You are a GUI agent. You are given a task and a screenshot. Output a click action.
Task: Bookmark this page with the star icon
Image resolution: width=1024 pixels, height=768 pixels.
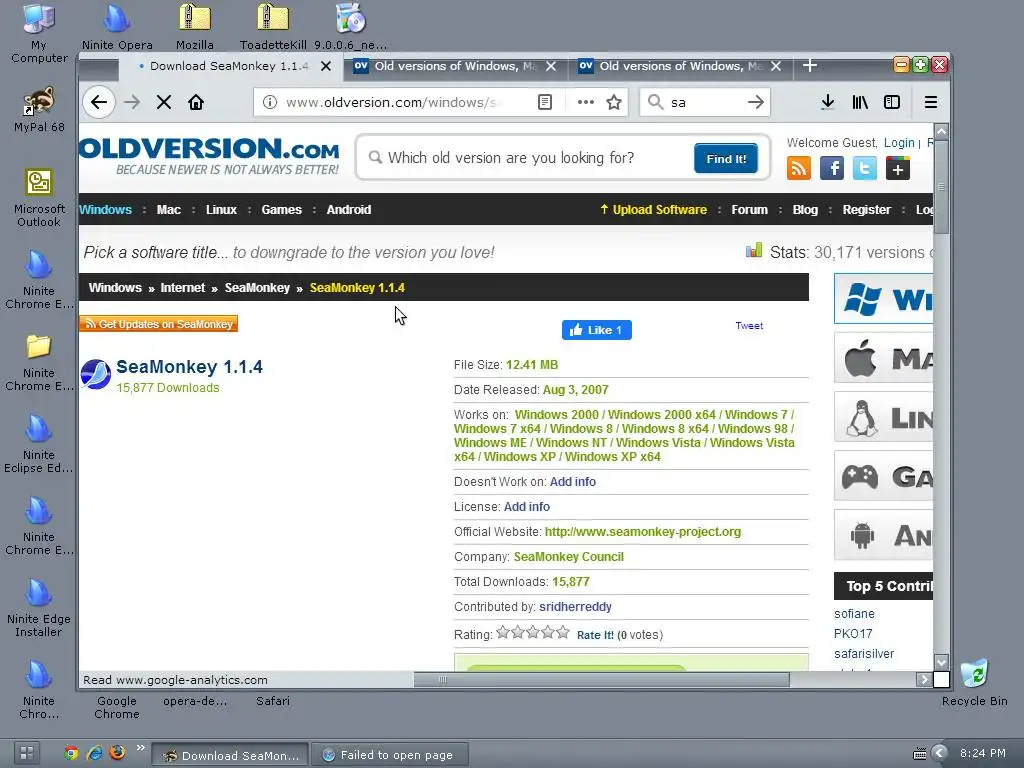pos(614,103)
